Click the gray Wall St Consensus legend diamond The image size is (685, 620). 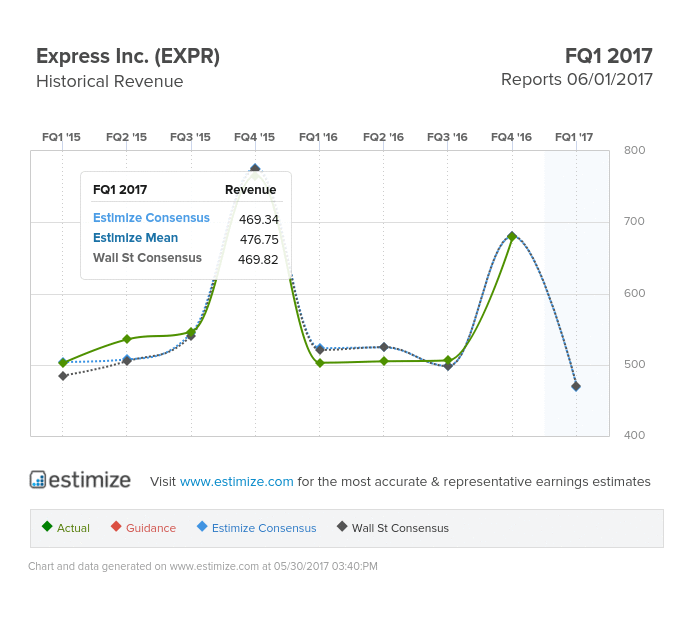pyautogui.click(x=342, y=526)
